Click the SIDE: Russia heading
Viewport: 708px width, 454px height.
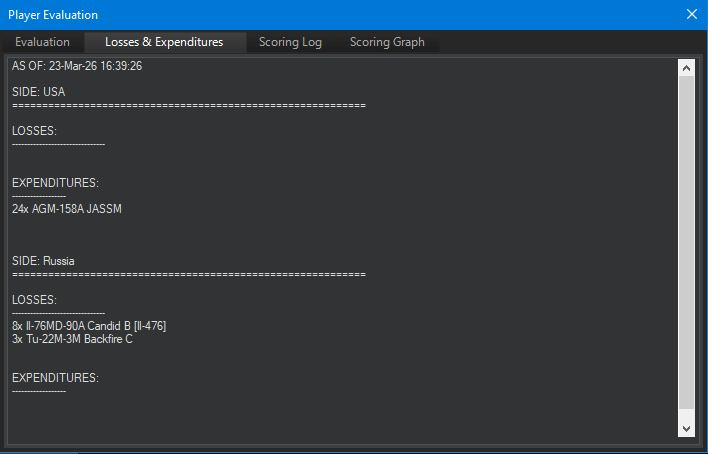click(x=43, y=261)
